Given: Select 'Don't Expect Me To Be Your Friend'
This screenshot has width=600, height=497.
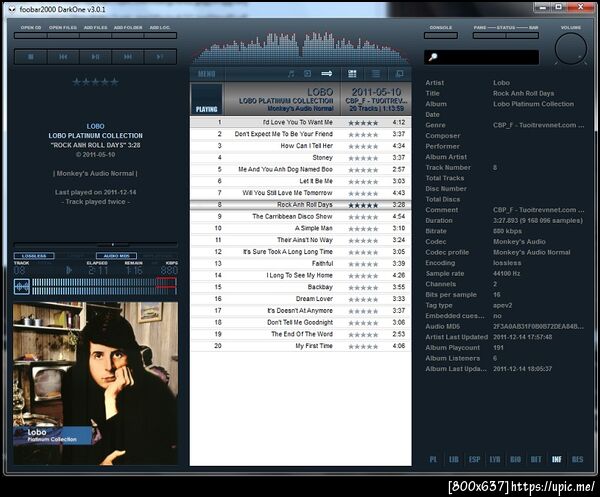Looking at the screenshot, I should pos(301,134).
